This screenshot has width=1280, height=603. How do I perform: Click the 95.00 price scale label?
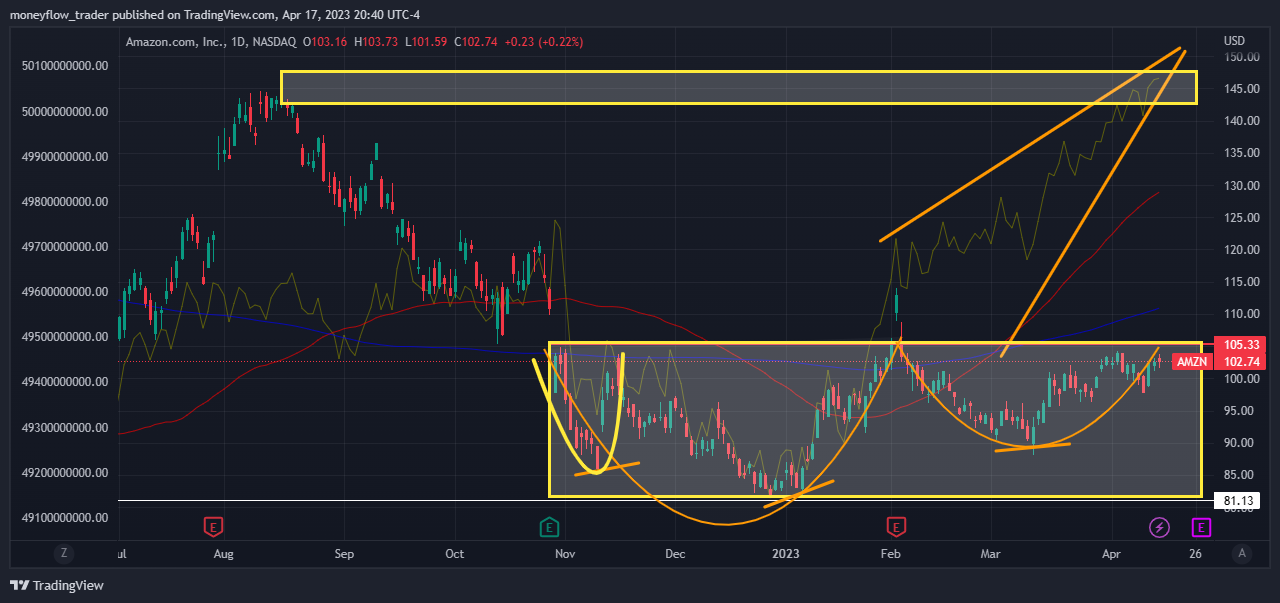1238,411
